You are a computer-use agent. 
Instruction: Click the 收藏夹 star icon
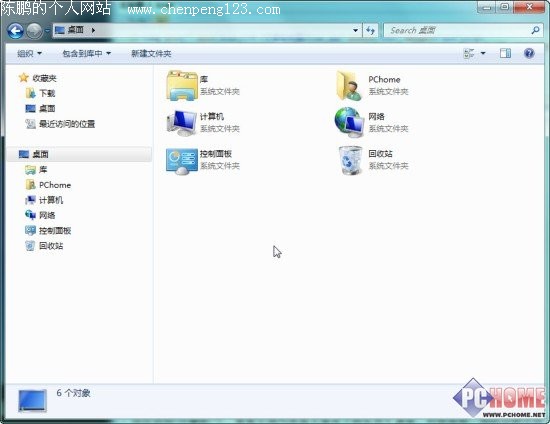pos(24,78)
